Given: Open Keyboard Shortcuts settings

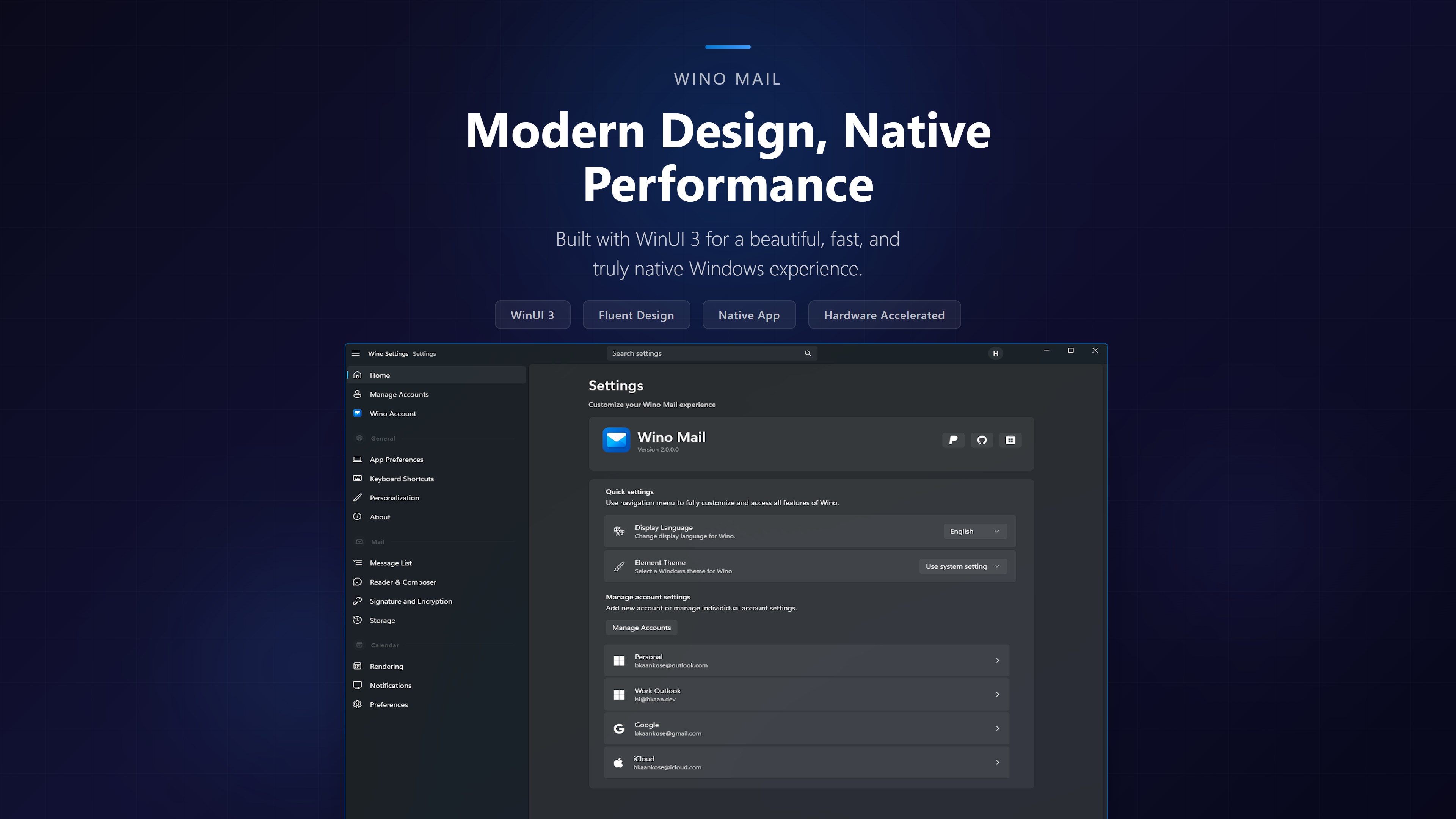Looking at the screenshot, I should coord(436,478).
